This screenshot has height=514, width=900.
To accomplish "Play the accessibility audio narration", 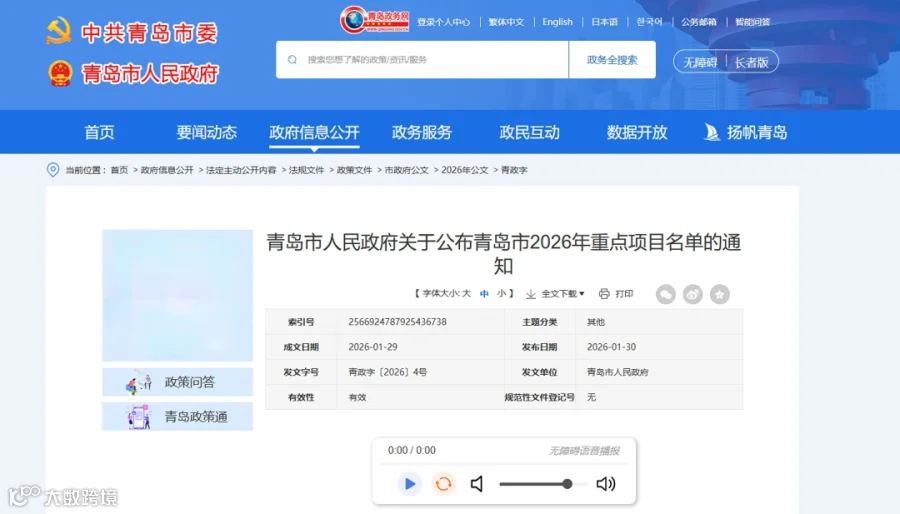I will coord(410,484).
